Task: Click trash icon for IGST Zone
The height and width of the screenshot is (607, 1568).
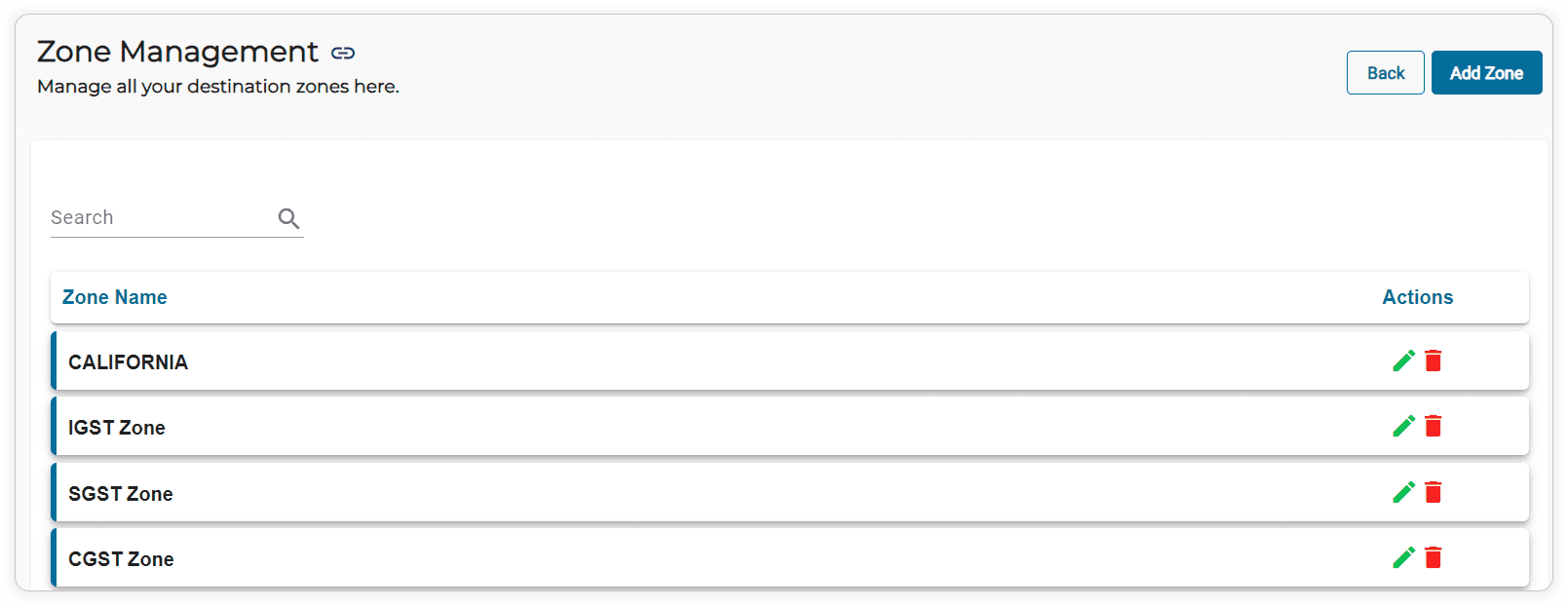Action: [1434, 426]
